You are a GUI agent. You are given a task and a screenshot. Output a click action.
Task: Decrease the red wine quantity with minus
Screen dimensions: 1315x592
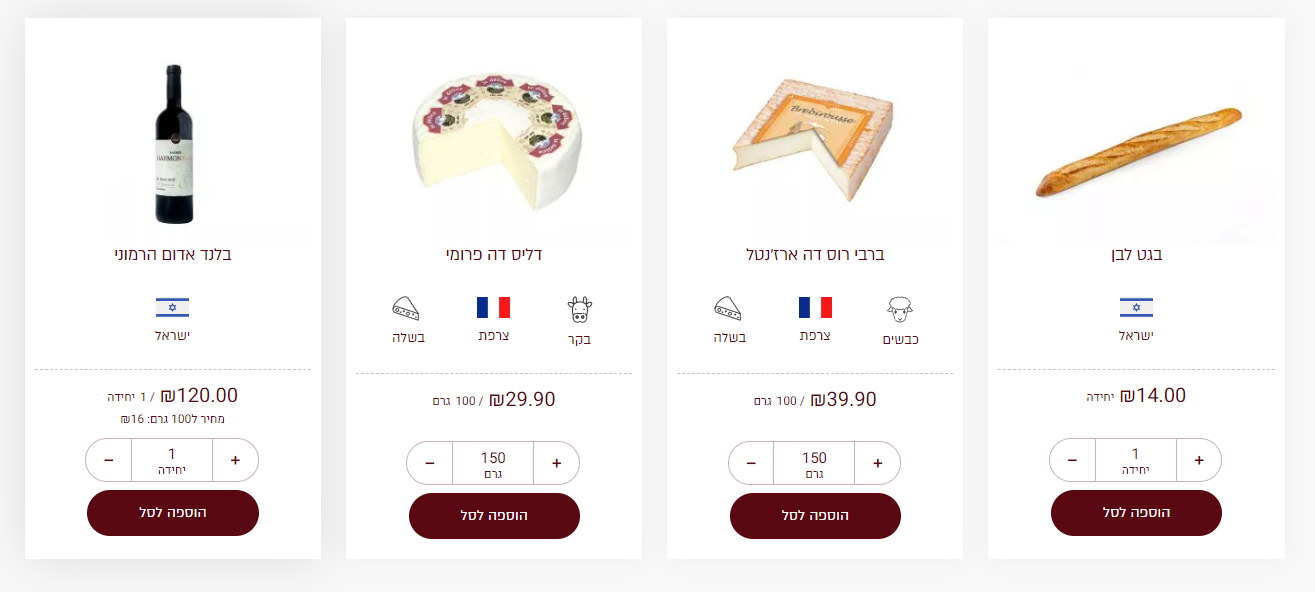[109, 461]
